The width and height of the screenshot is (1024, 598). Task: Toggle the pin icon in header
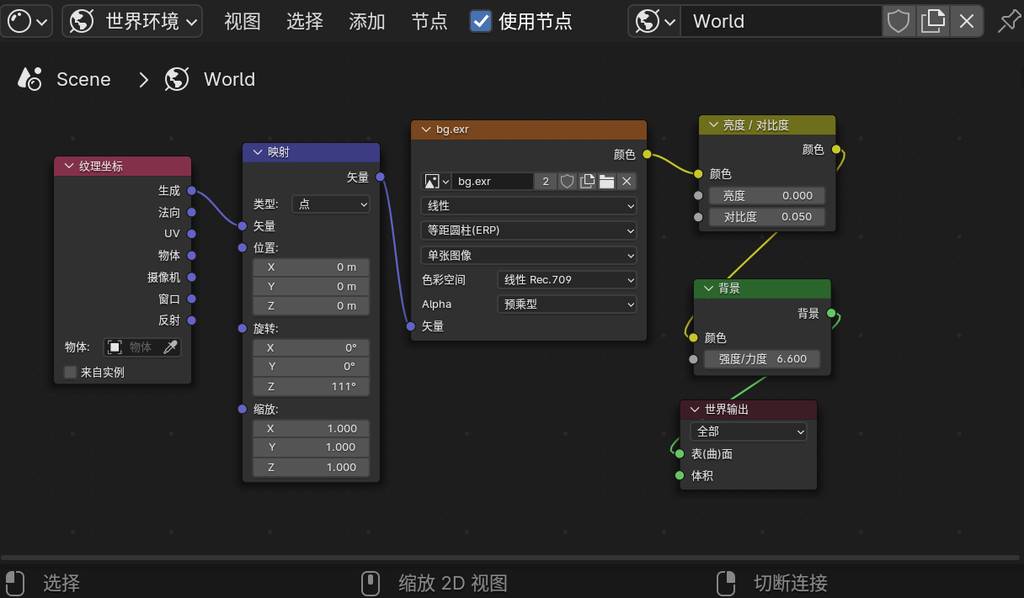[x=1008, y=21]
